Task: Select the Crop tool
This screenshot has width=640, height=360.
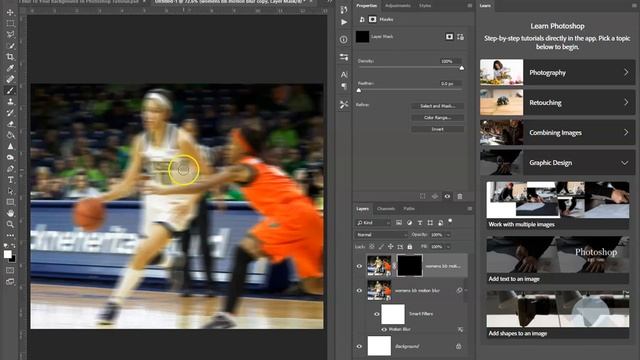Action: 10,57
